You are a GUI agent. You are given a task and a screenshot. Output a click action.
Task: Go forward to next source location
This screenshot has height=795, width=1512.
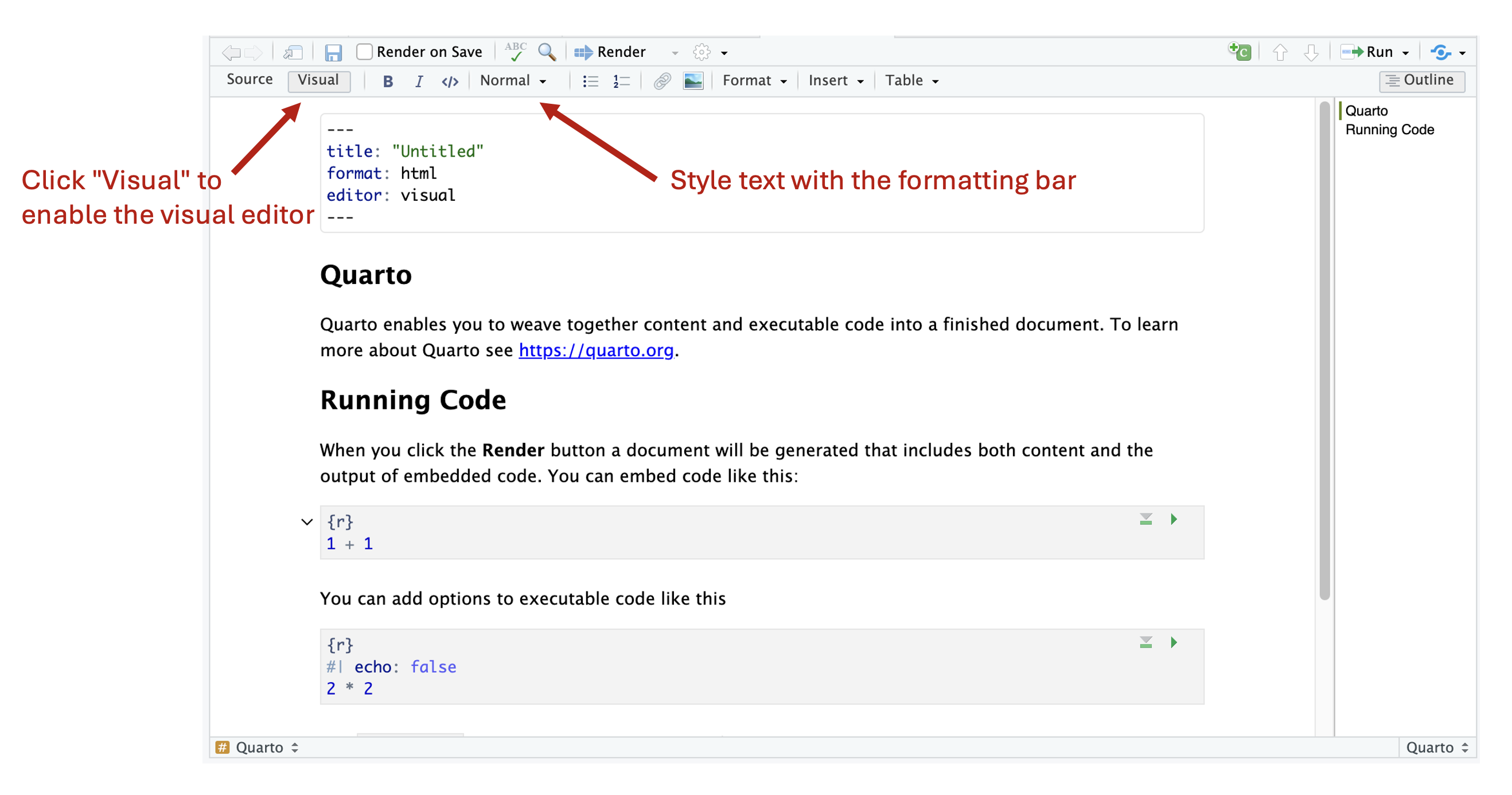tap(254, 52)
